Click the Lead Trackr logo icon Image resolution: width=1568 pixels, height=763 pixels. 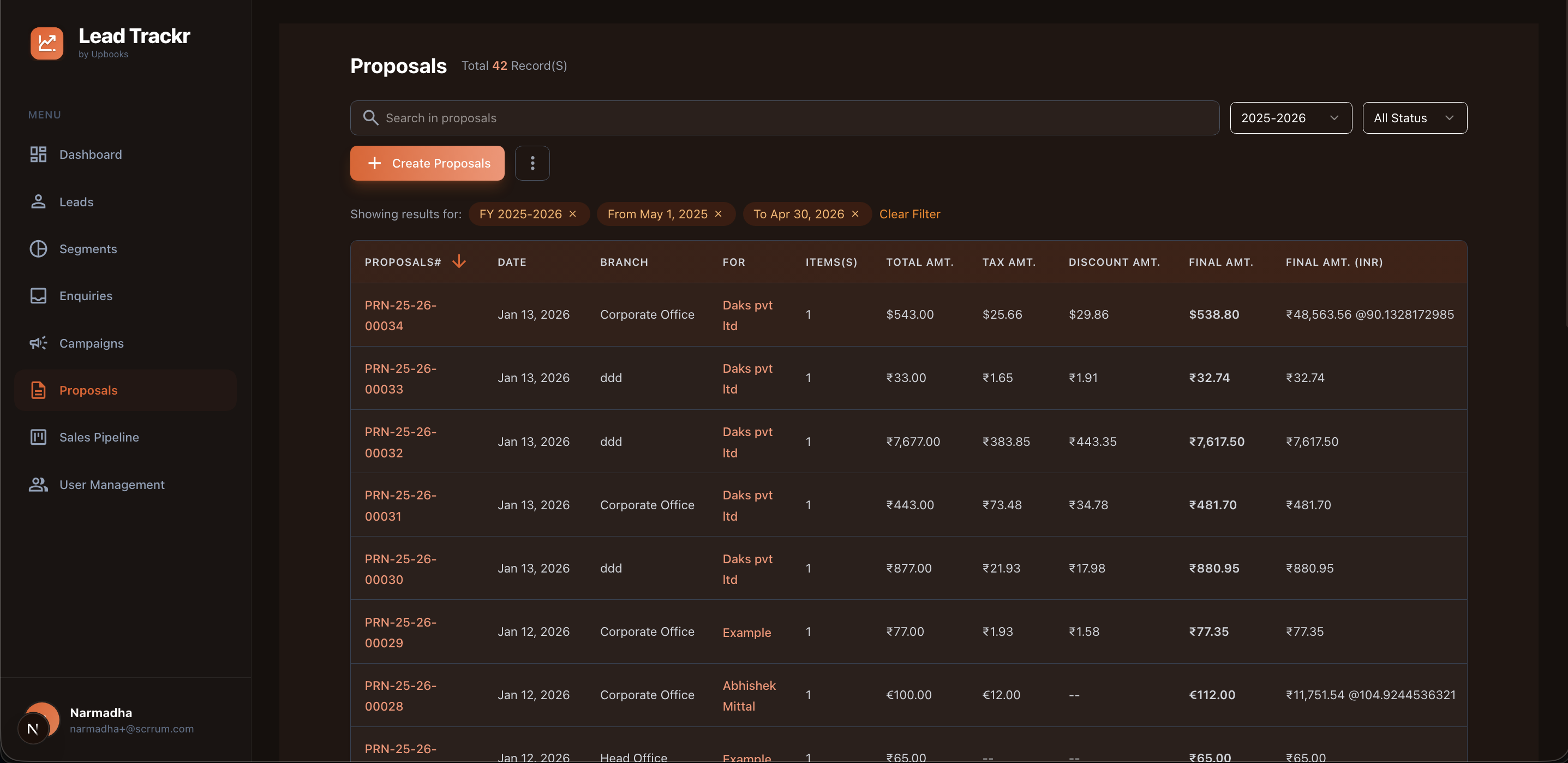point(47,43)
